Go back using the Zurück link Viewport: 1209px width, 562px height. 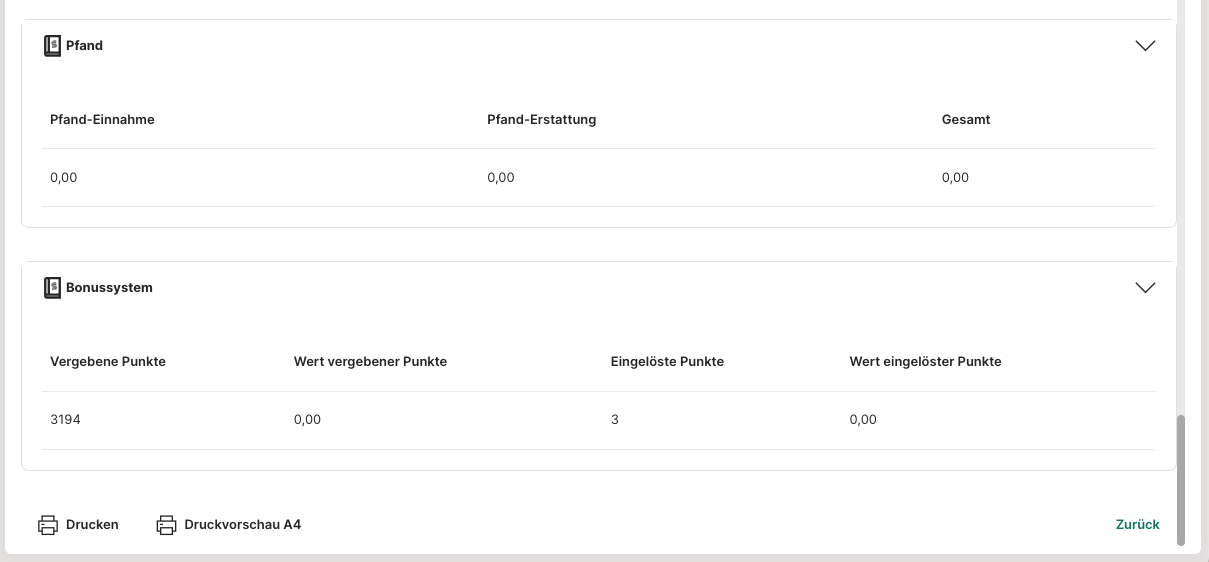click(1137, 525)
